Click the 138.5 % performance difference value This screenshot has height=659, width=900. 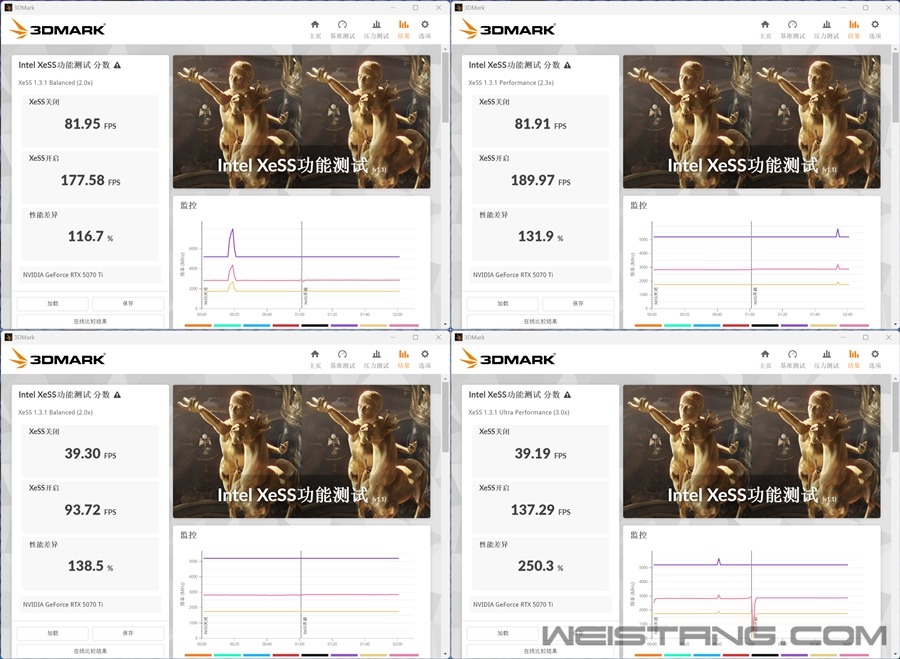[x=90, y=565]
